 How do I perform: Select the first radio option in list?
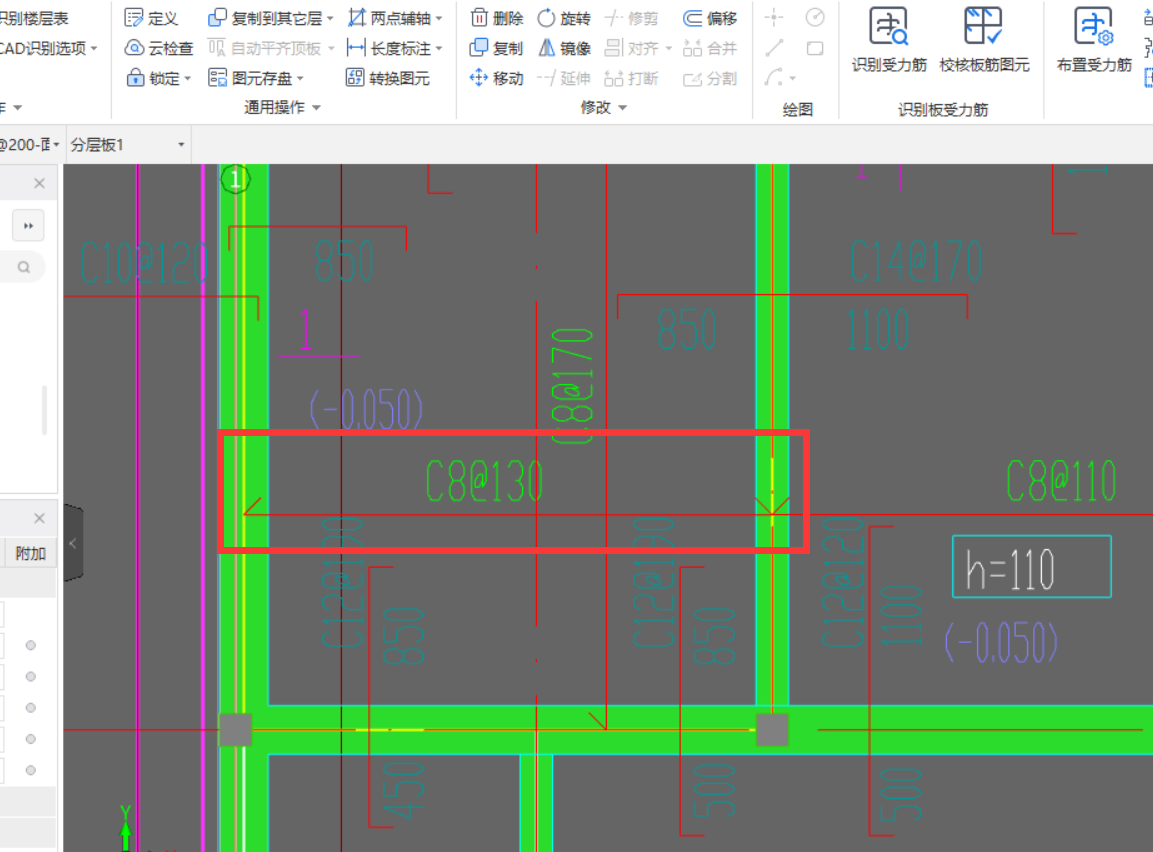click(x=30, y=645)
